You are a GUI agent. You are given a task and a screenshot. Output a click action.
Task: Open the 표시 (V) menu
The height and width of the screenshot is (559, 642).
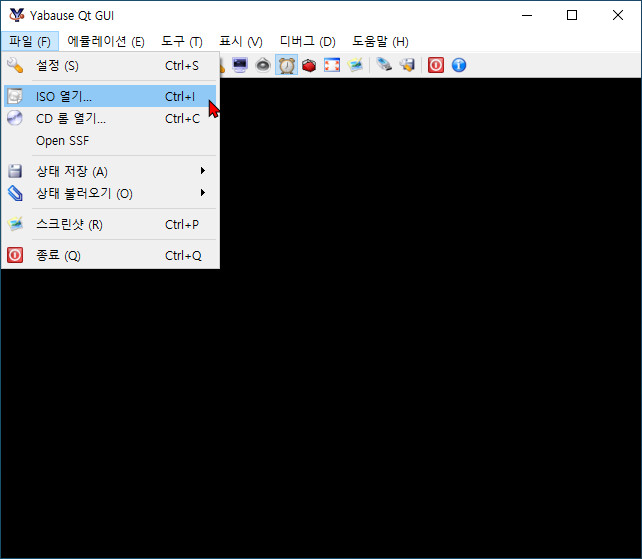(x=241, y=41)
